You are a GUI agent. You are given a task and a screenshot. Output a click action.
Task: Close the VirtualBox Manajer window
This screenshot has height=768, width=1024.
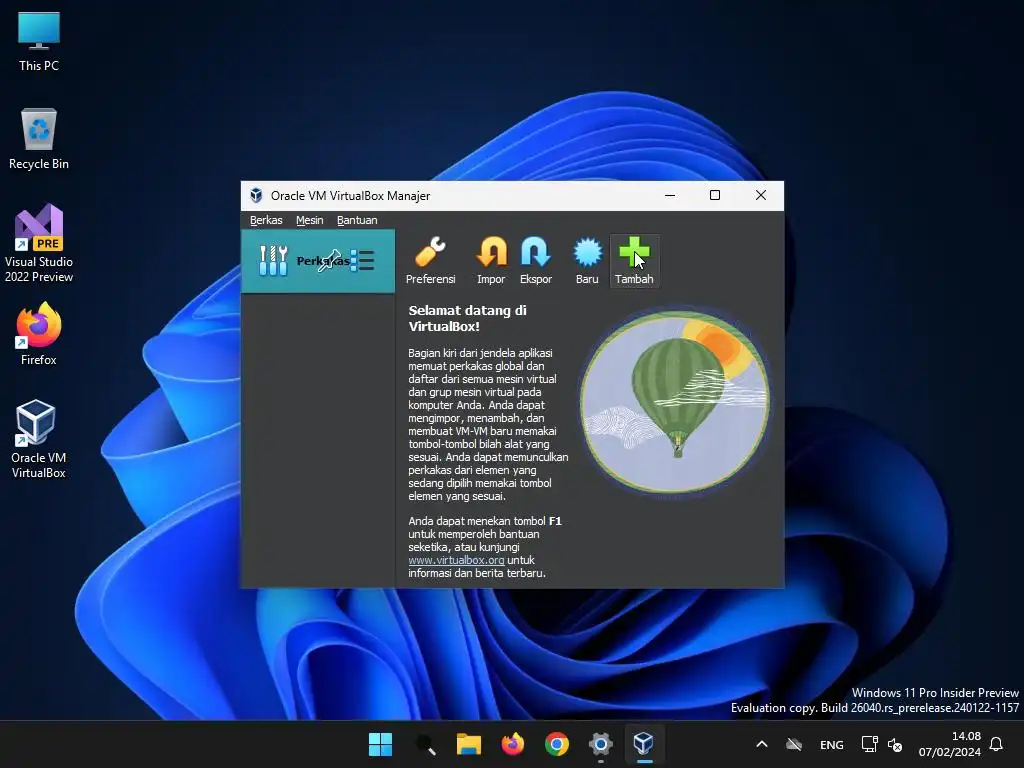(760, 195)
